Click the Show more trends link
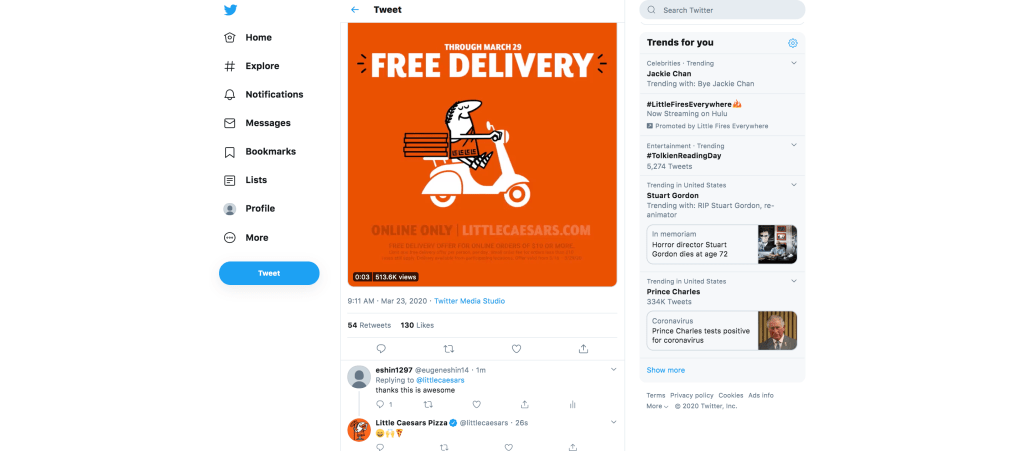The width and height of the screenshot is (1022, 451). pos(666,370)
